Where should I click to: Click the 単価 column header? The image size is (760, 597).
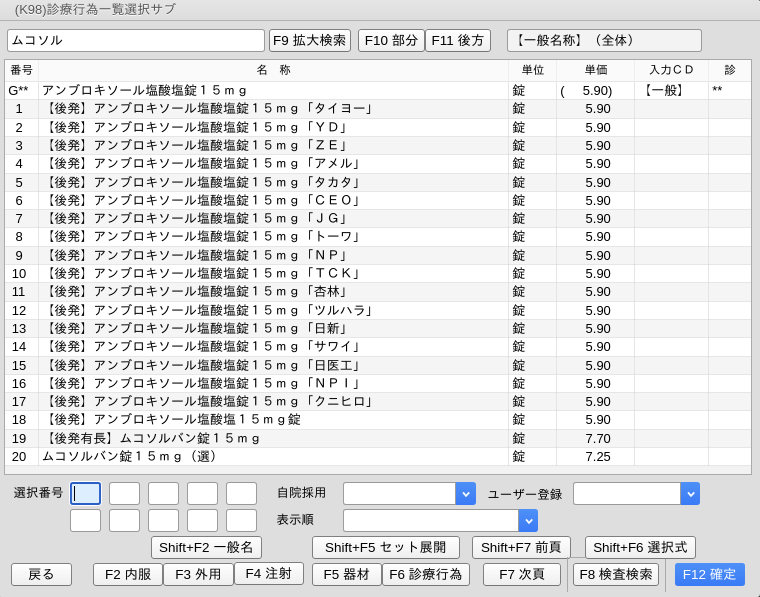tap(596, 70)
